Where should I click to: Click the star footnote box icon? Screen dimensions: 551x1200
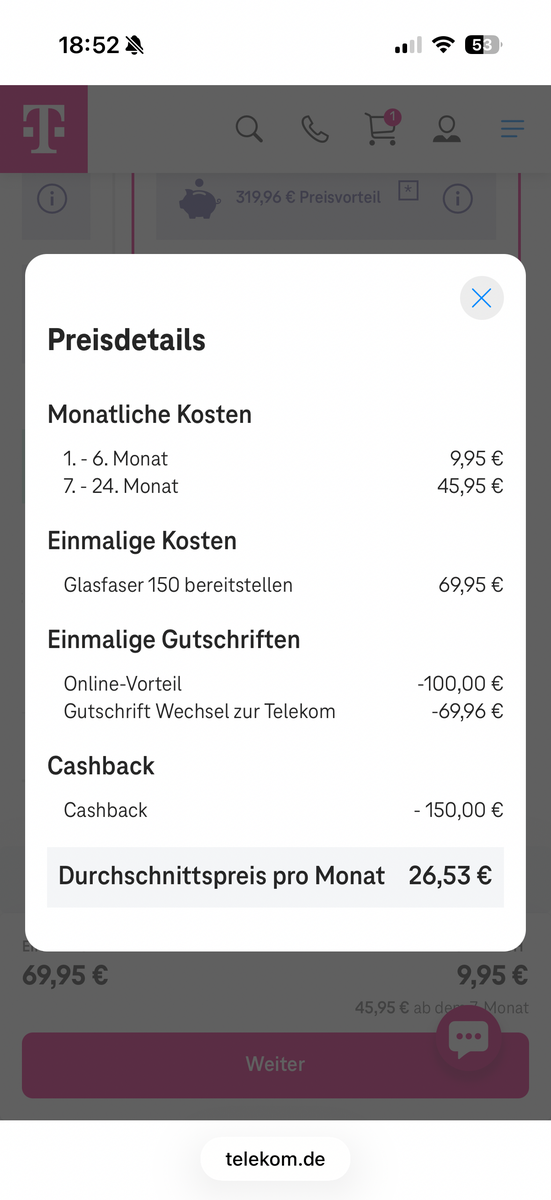pos(408,190)
